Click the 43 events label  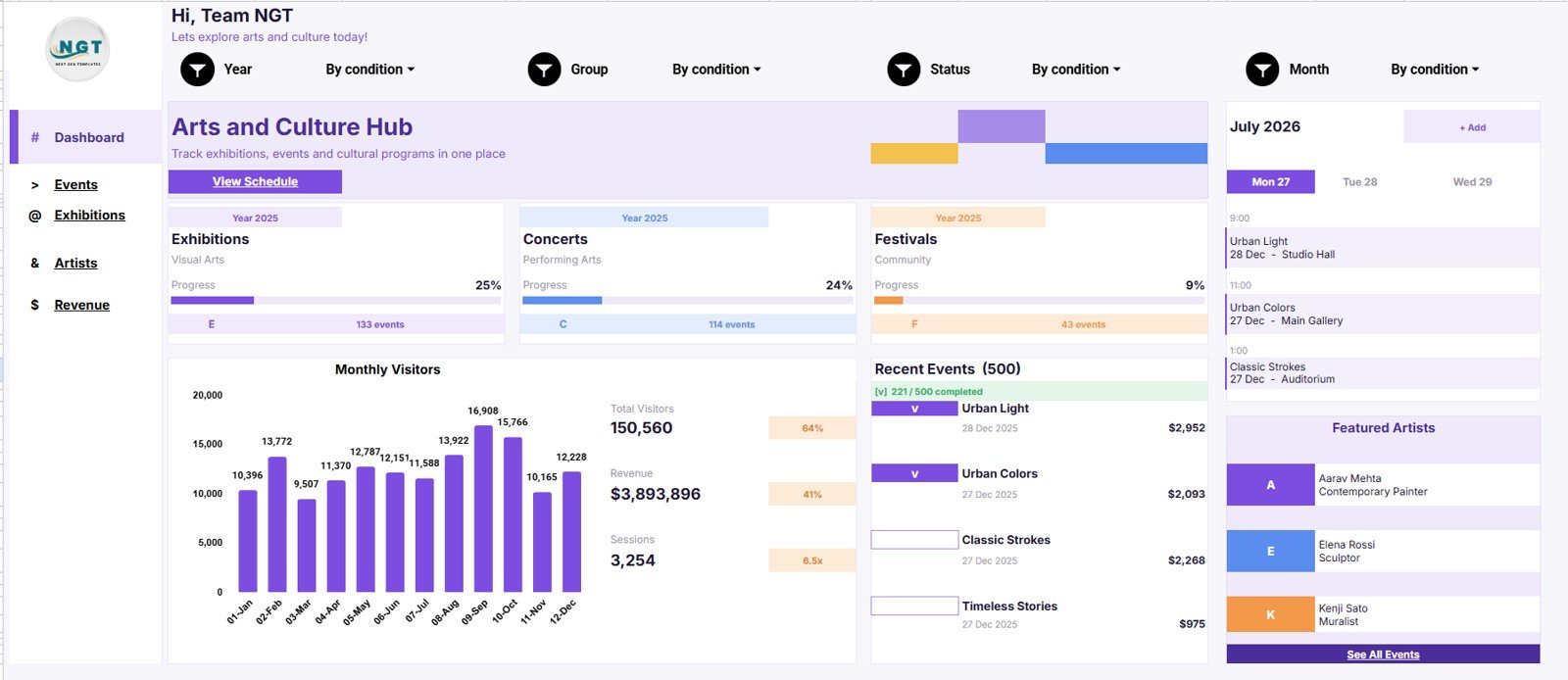tap(1083, 324)
